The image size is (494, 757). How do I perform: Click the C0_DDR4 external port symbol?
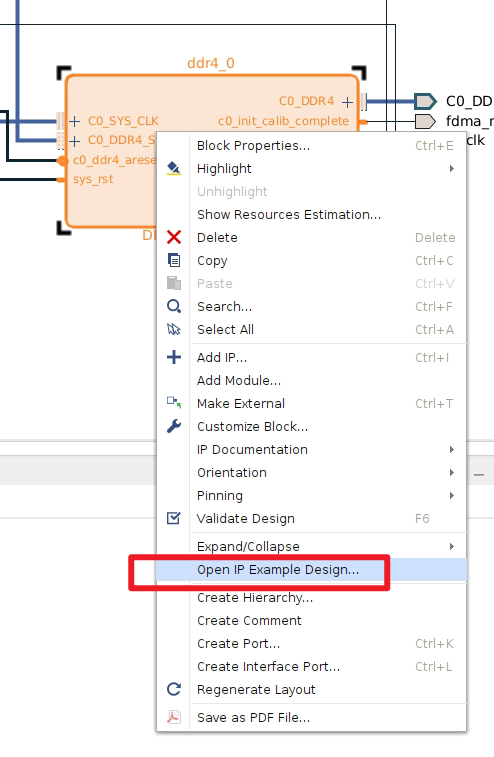pos(425,101)
